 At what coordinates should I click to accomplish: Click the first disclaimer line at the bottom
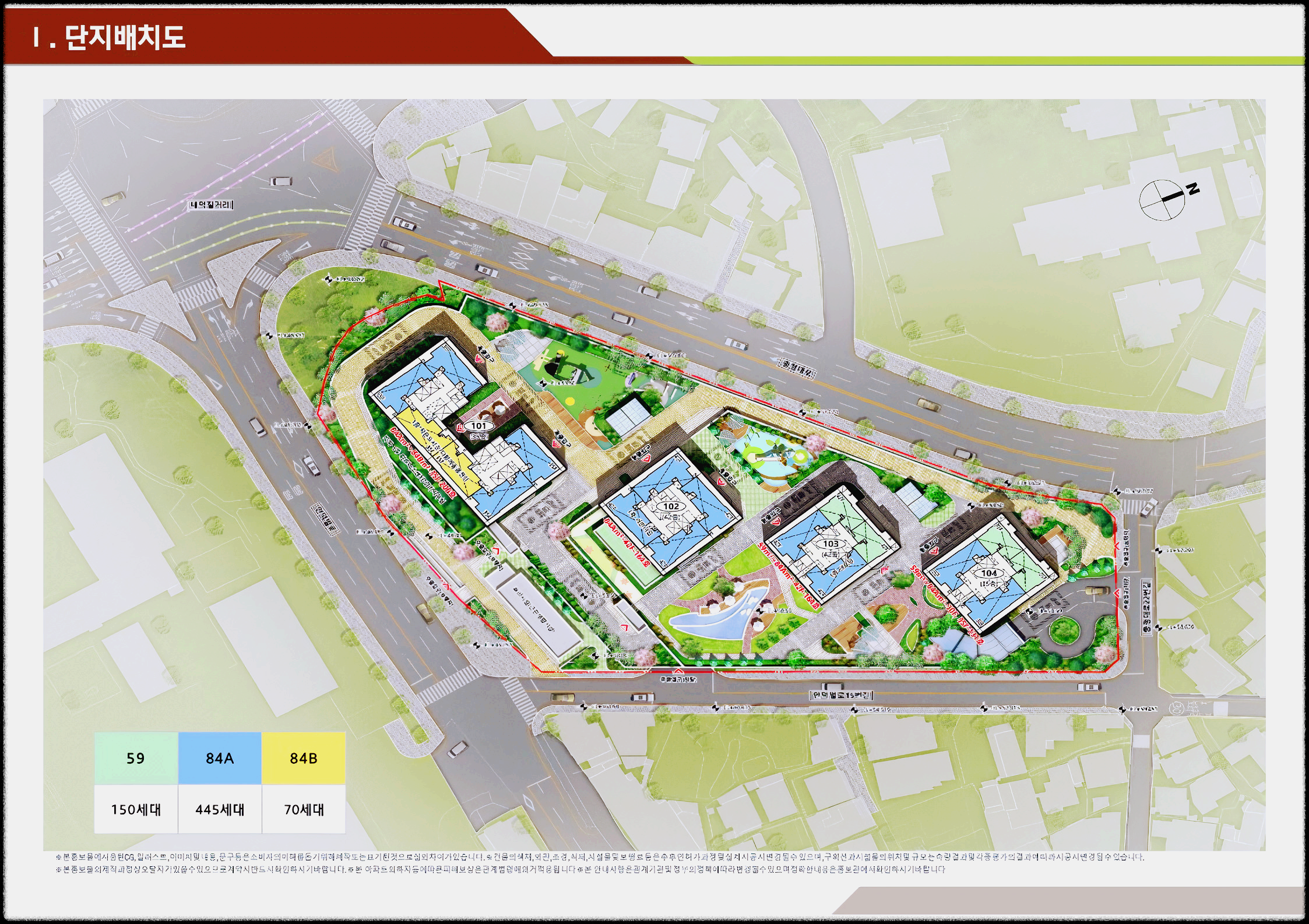coord(600,857)
